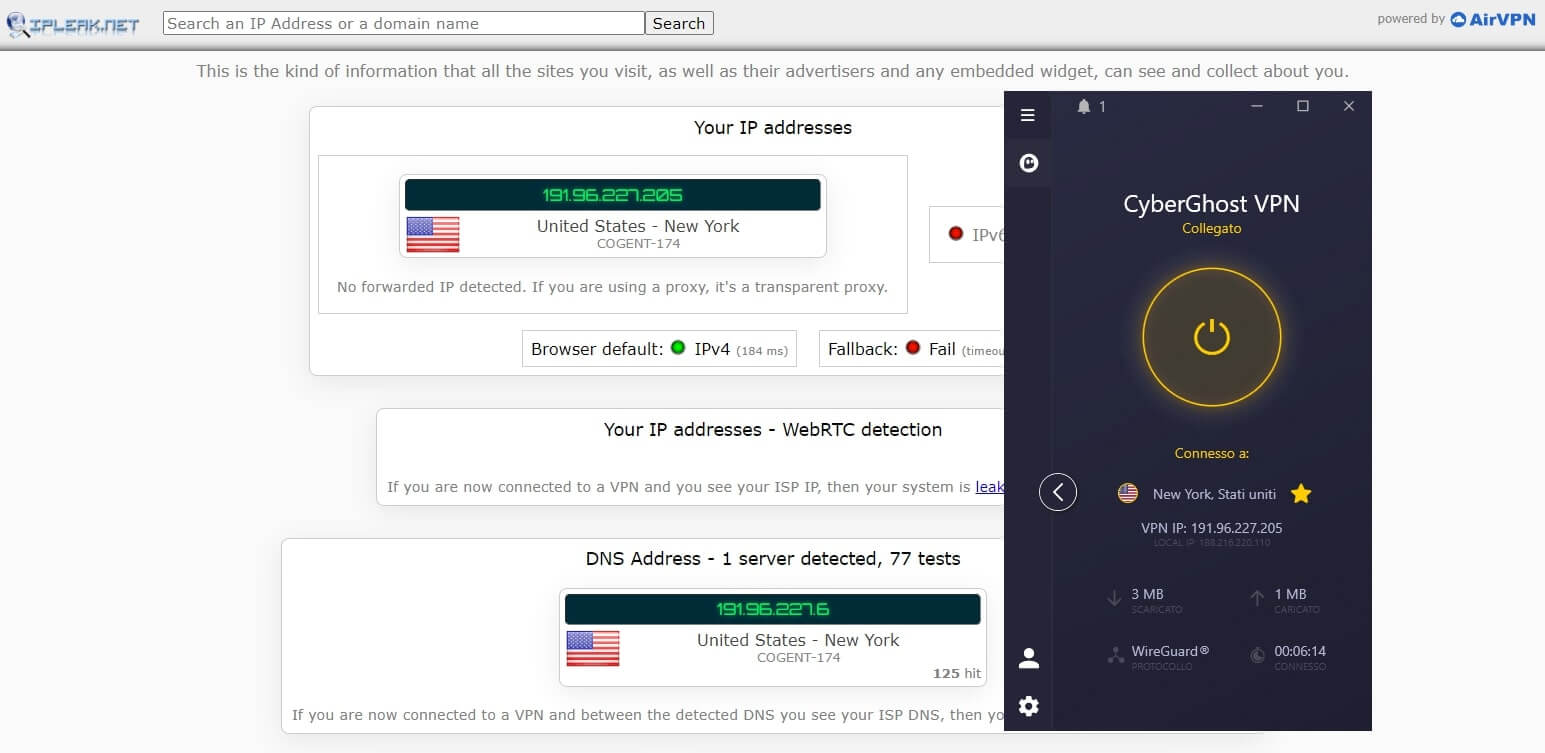Minimize the CyberGhost window

point(1257,106)
